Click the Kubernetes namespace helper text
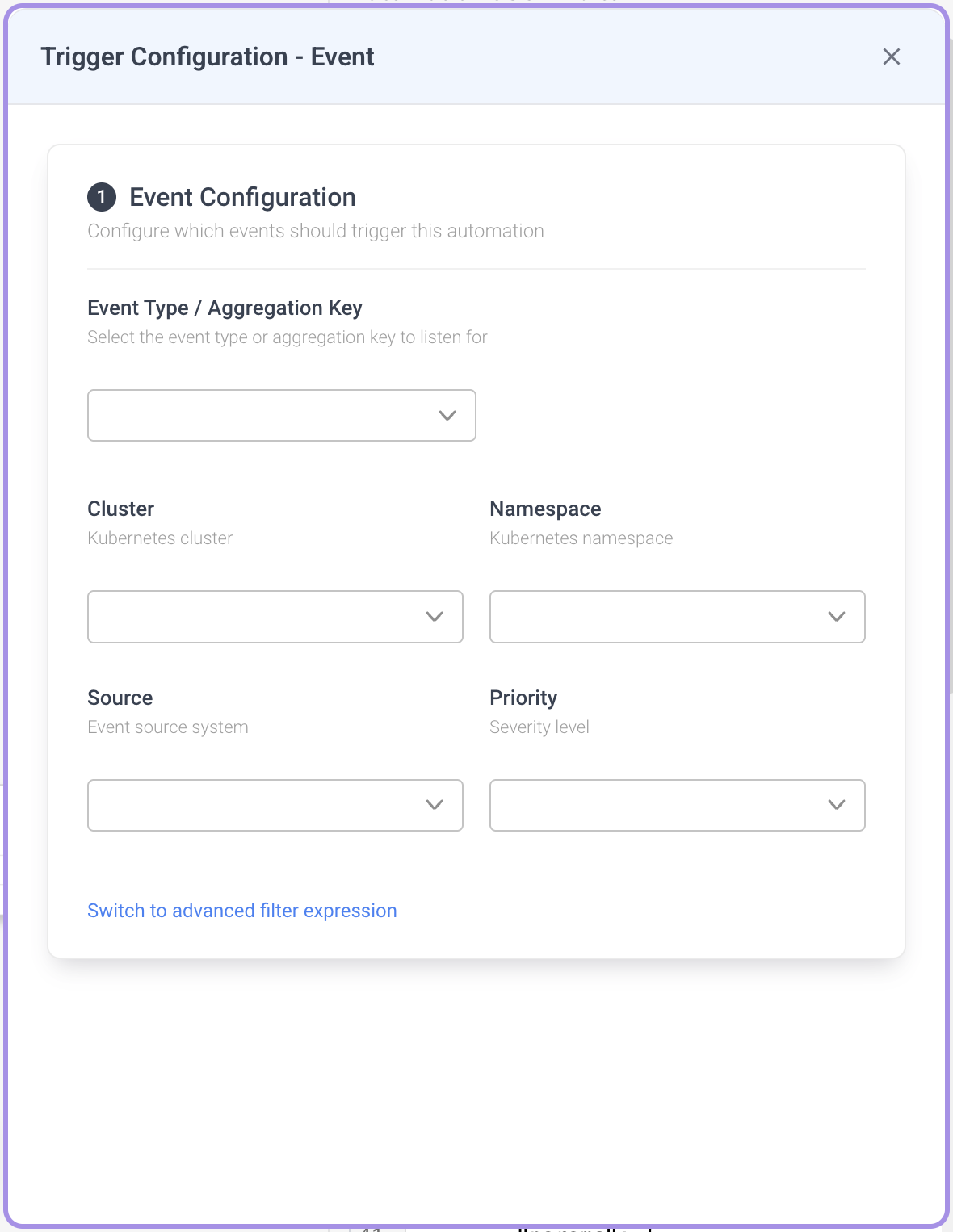The height and width of the screenshot is (1232, 953). click(x=581, y=538)
